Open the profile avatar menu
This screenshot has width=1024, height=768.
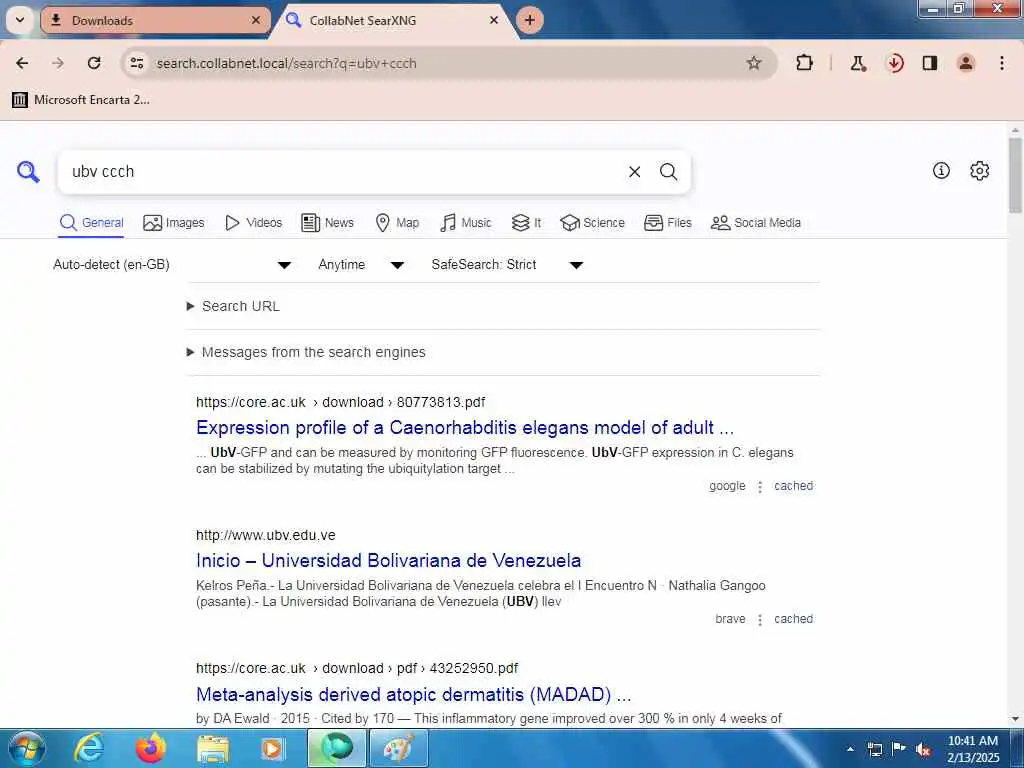(x=966, y=63)
